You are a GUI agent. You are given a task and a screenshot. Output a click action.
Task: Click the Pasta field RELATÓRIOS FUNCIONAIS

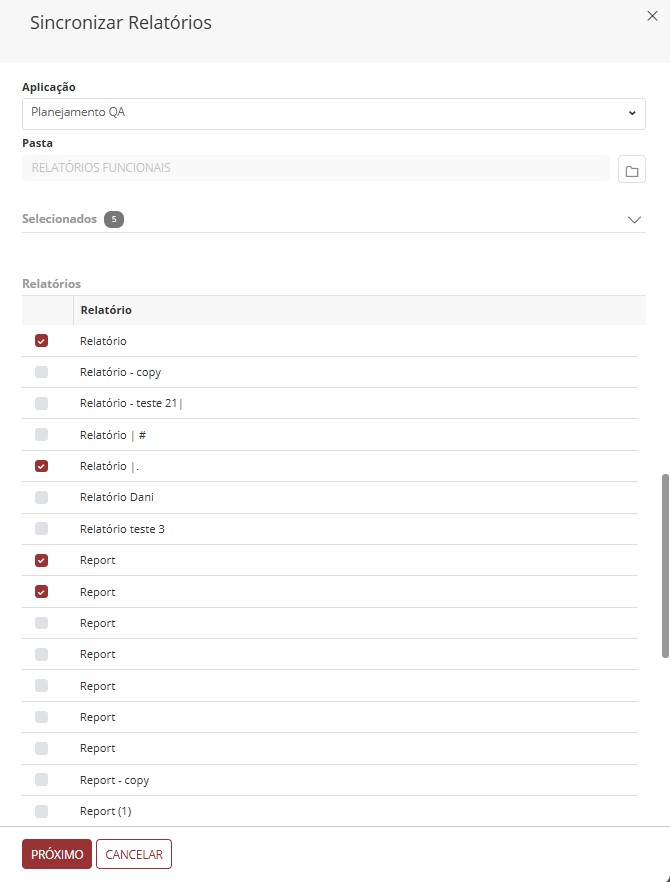click(x=315, y=168)
